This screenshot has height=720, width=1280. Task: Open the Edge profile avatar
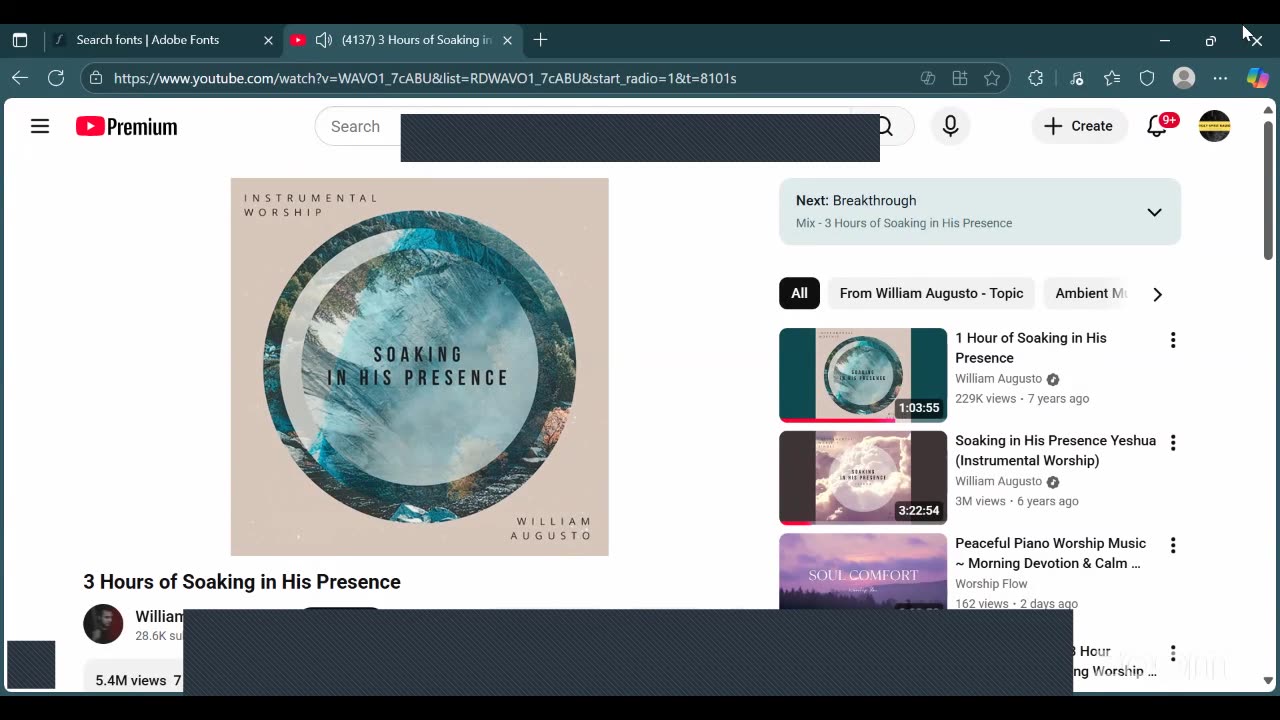click(x=1184, y=78)
